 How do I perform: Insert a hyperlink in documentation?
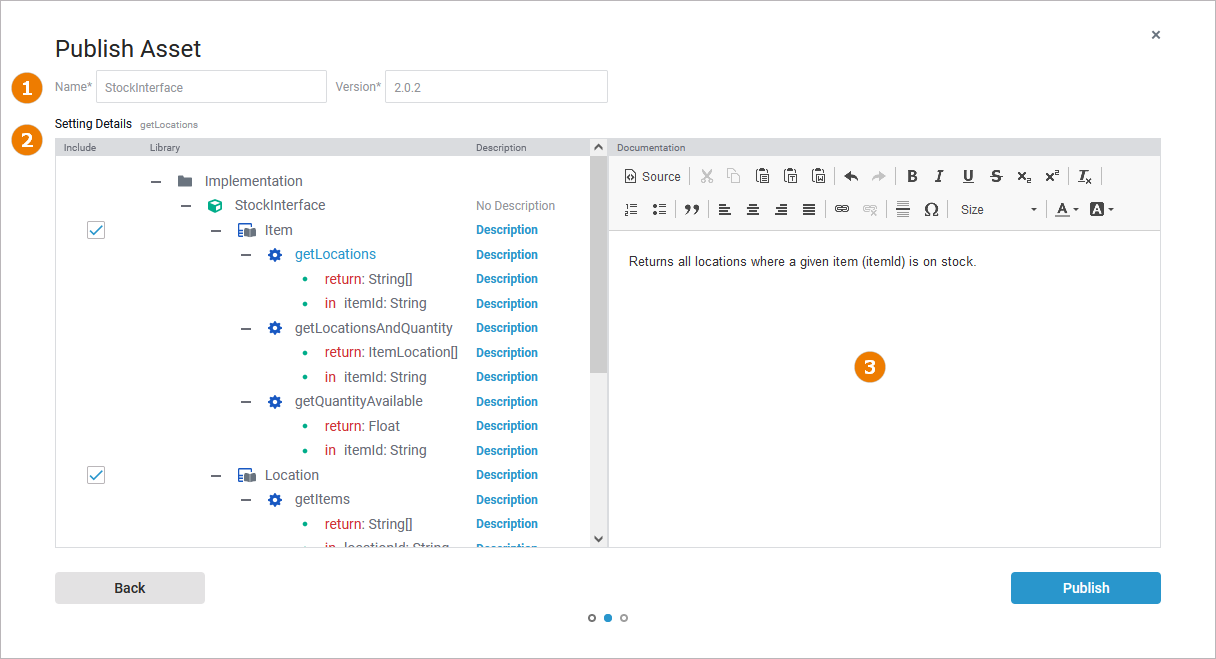click(x=842, y=210)
